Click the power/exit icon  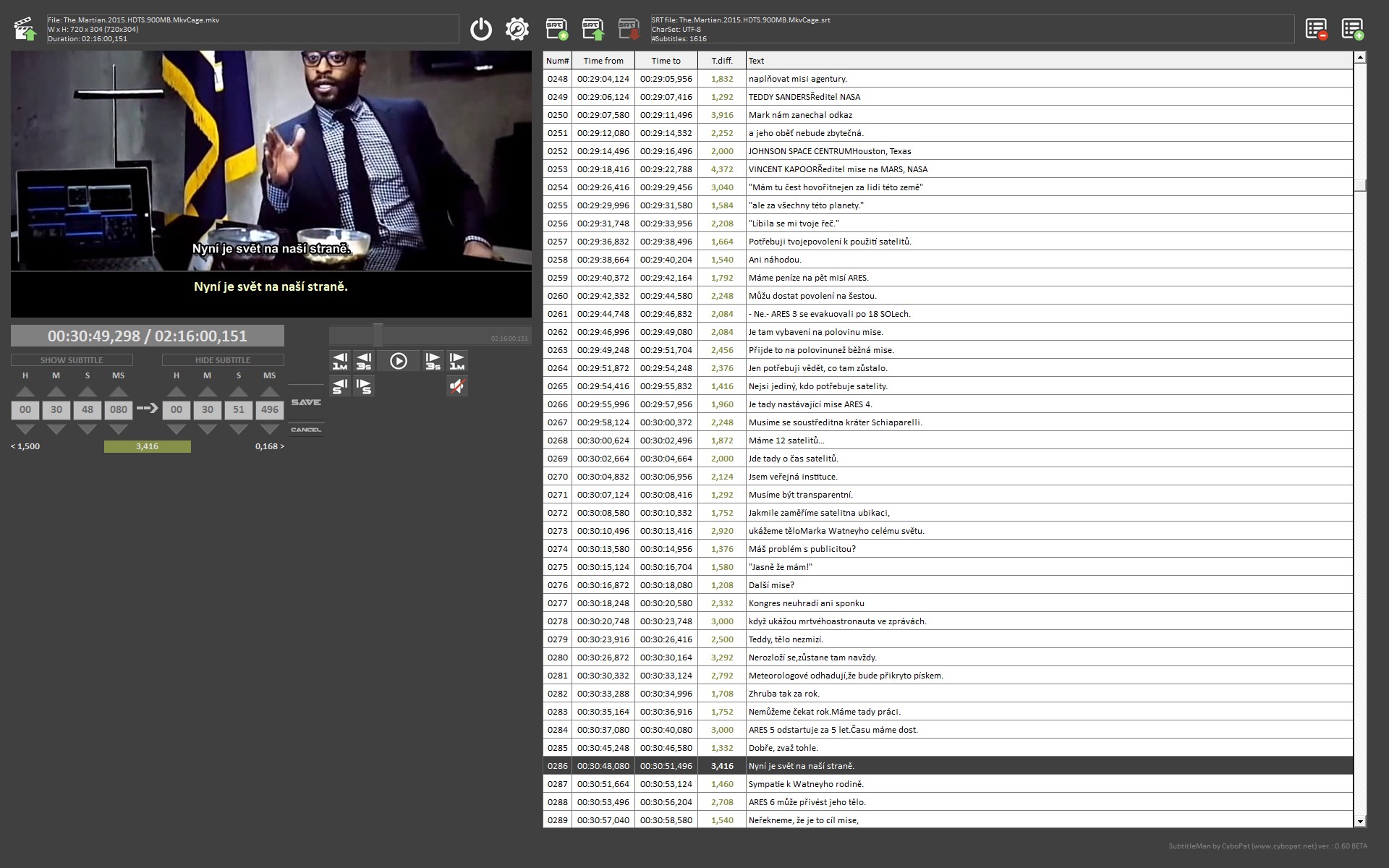point(481,29)
